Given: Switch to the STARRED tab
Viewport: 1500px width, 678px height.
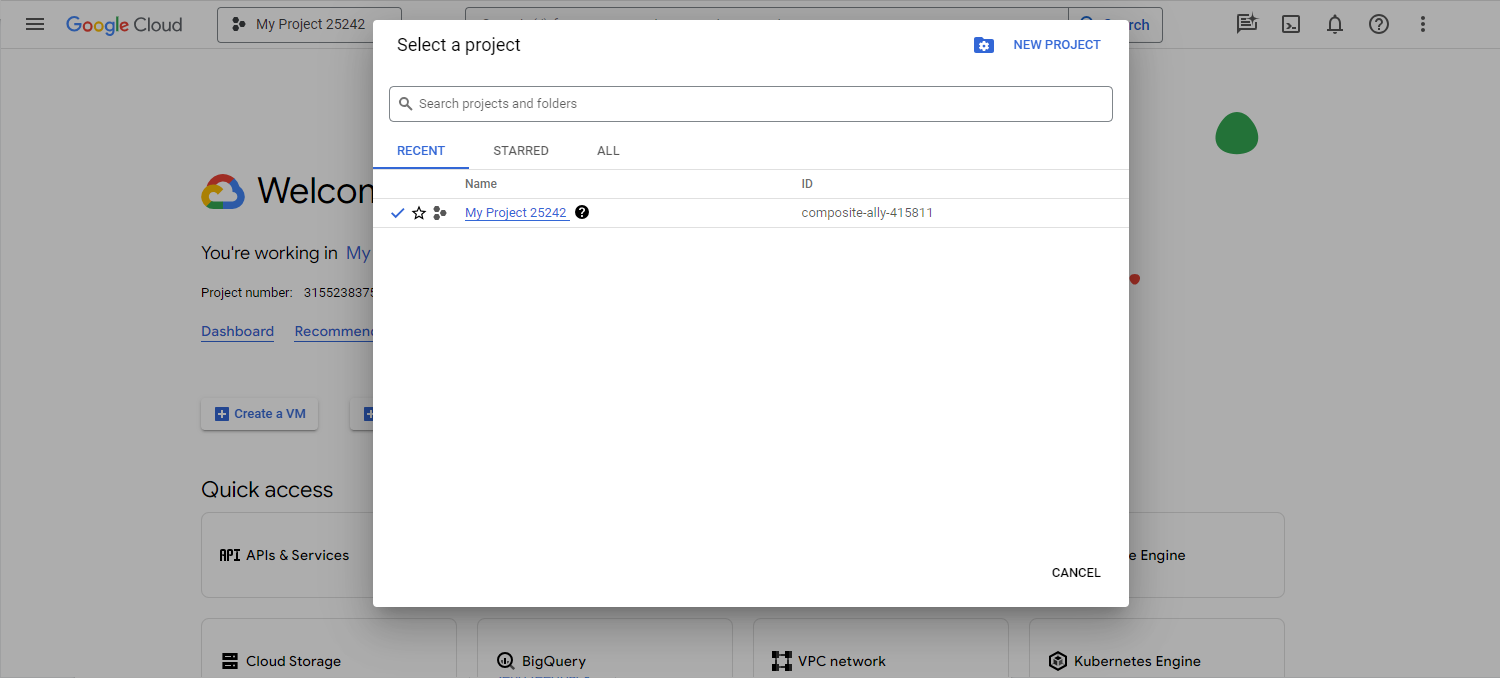Looking at the screenshot, I should click(521, 151).
